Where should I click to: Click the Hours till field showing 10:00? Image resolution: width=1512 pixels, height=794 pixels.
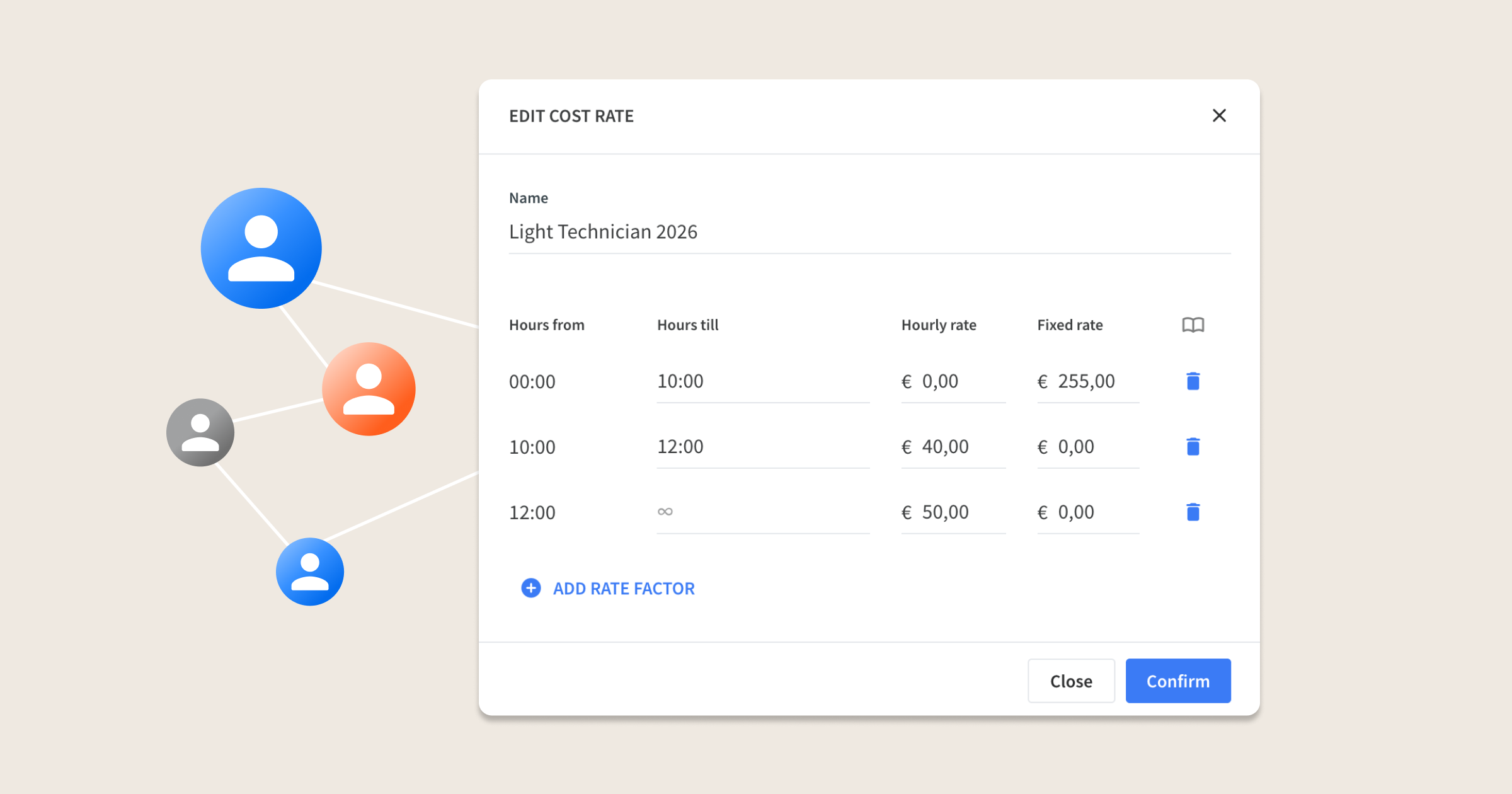[x=762, y=381]
